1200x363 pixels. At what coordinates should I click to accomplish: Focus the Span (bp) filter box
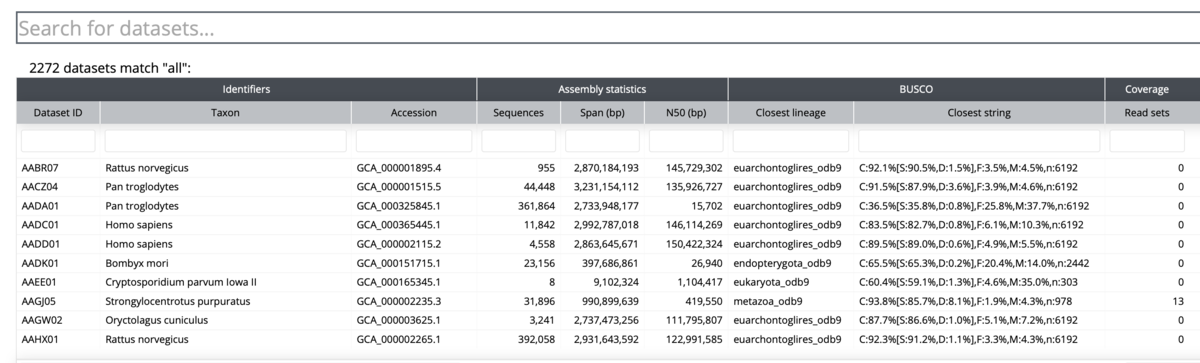(601, 141)
